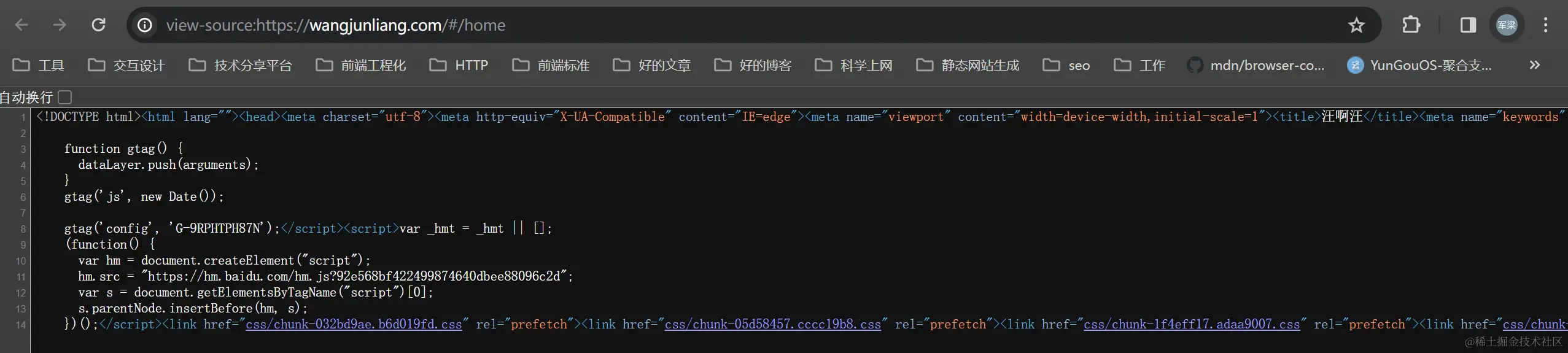Open the HTTP bookmark folder

pos(459,65)
